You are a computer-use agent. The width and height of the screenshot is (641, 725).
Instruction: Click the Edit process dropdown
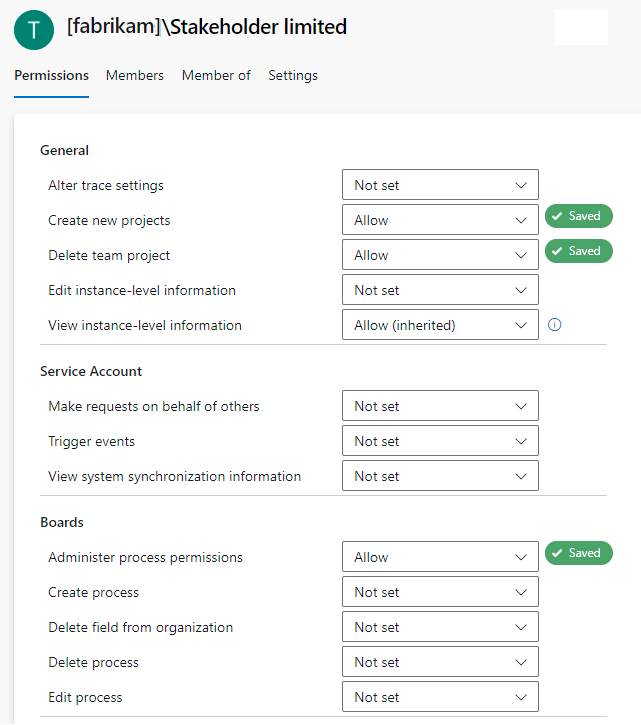pos(440,697)
